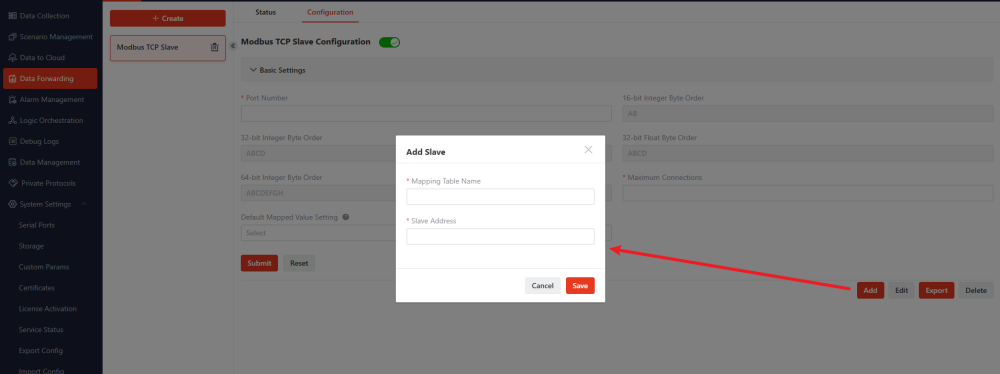The image size is (1000, 374).
Task: Collapse the side list with double-chevron icon
Action: point(233,46)
